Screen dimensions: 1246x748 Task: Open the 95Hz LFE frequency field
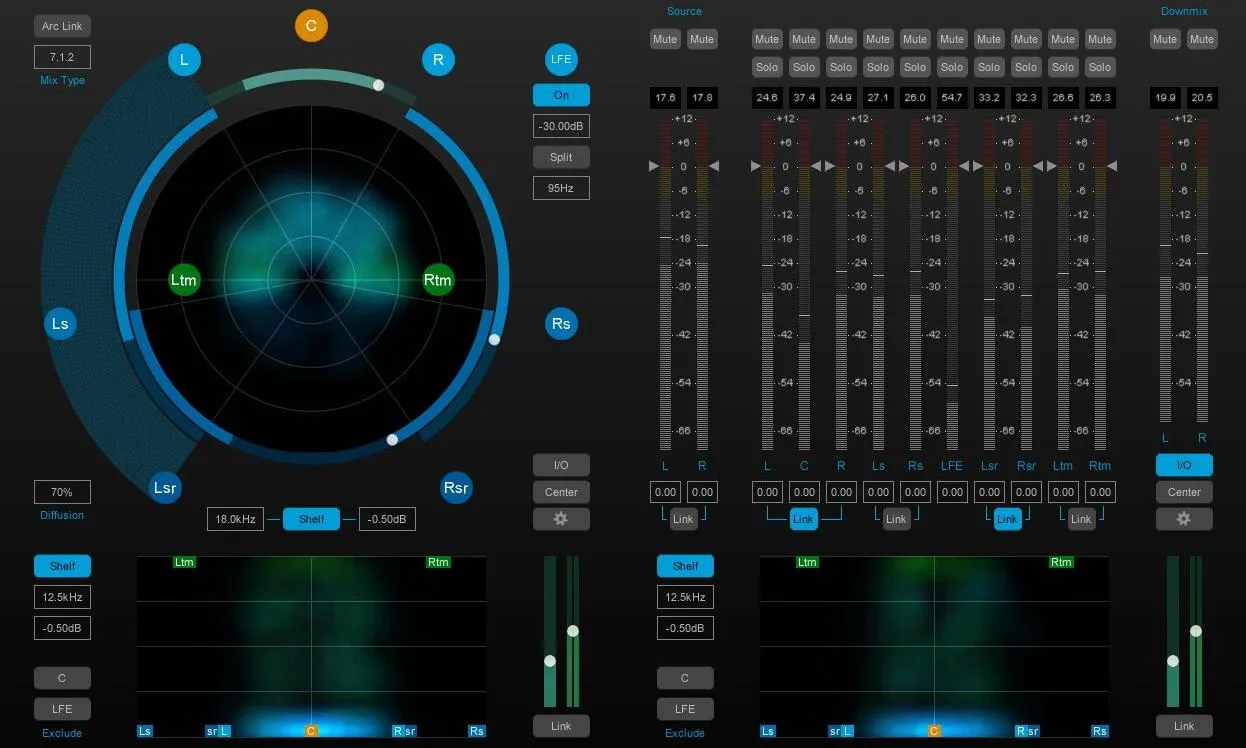point(561,188)
